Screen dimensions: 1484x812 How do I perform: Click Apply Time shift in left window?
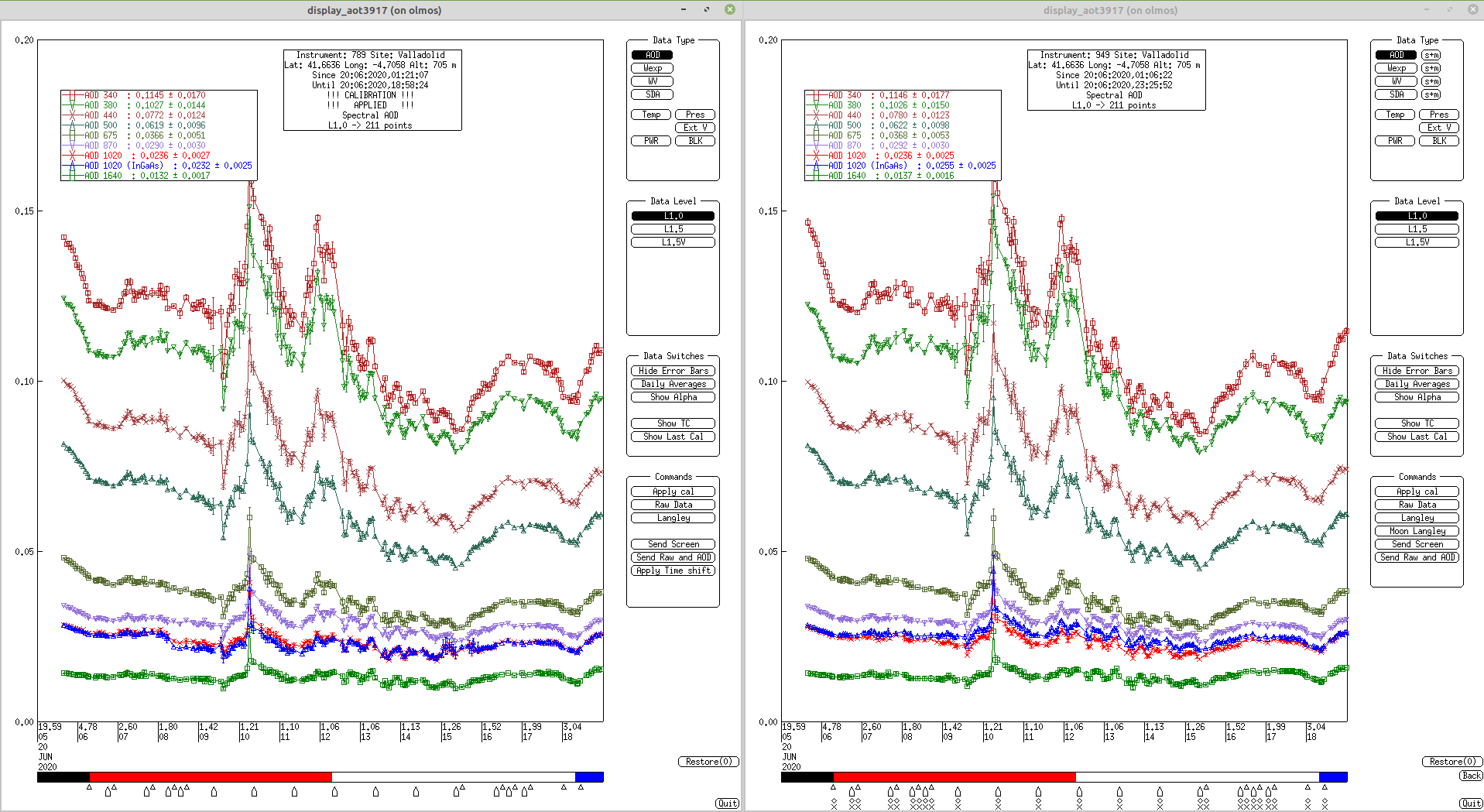pos(673,570)
